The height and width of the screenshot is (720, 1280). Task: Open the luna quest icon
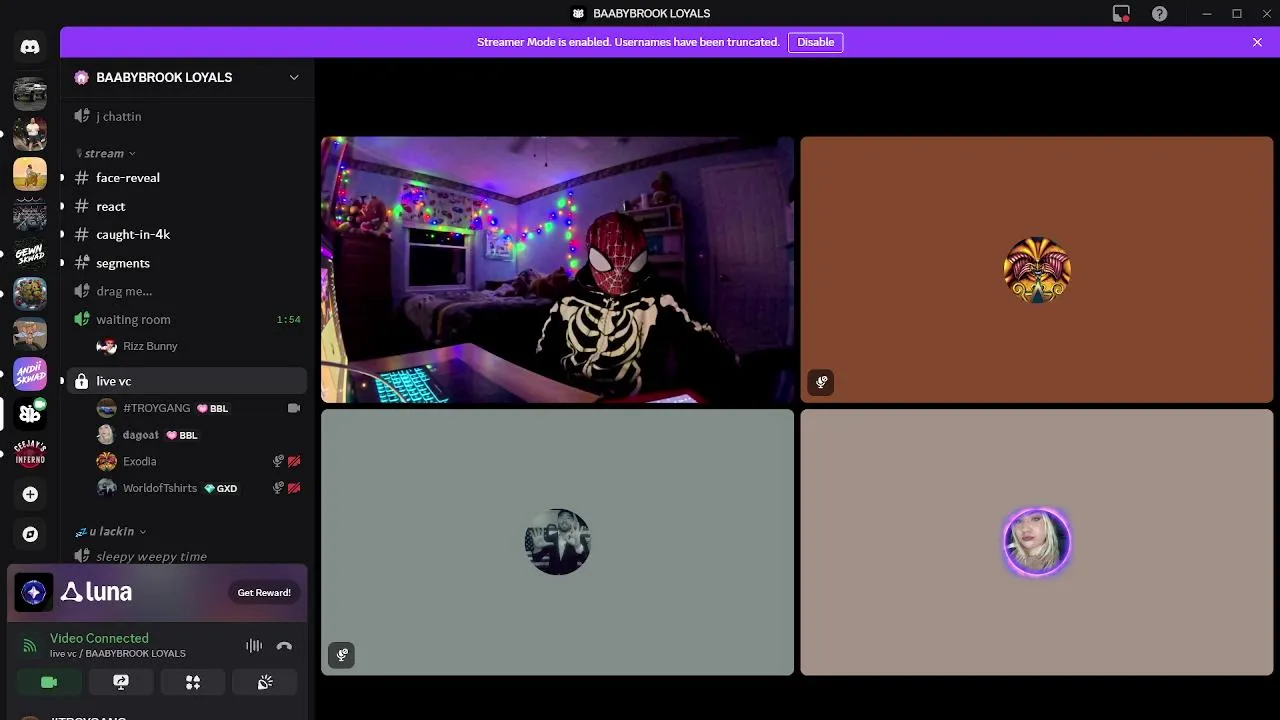[34, 592]
